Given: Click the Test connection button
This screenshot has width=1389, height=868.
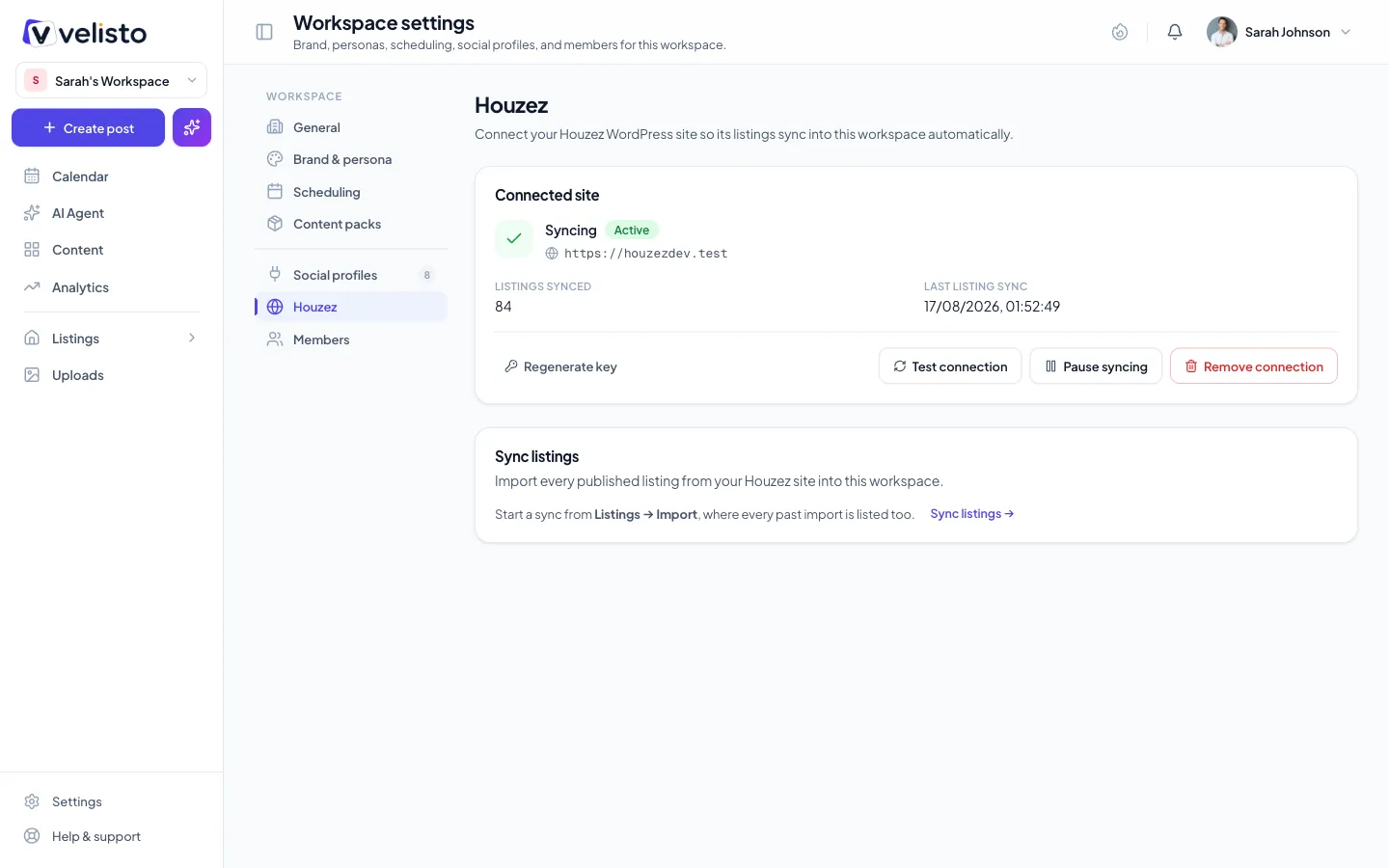Looking at the screenshot, I should point(950,366).
